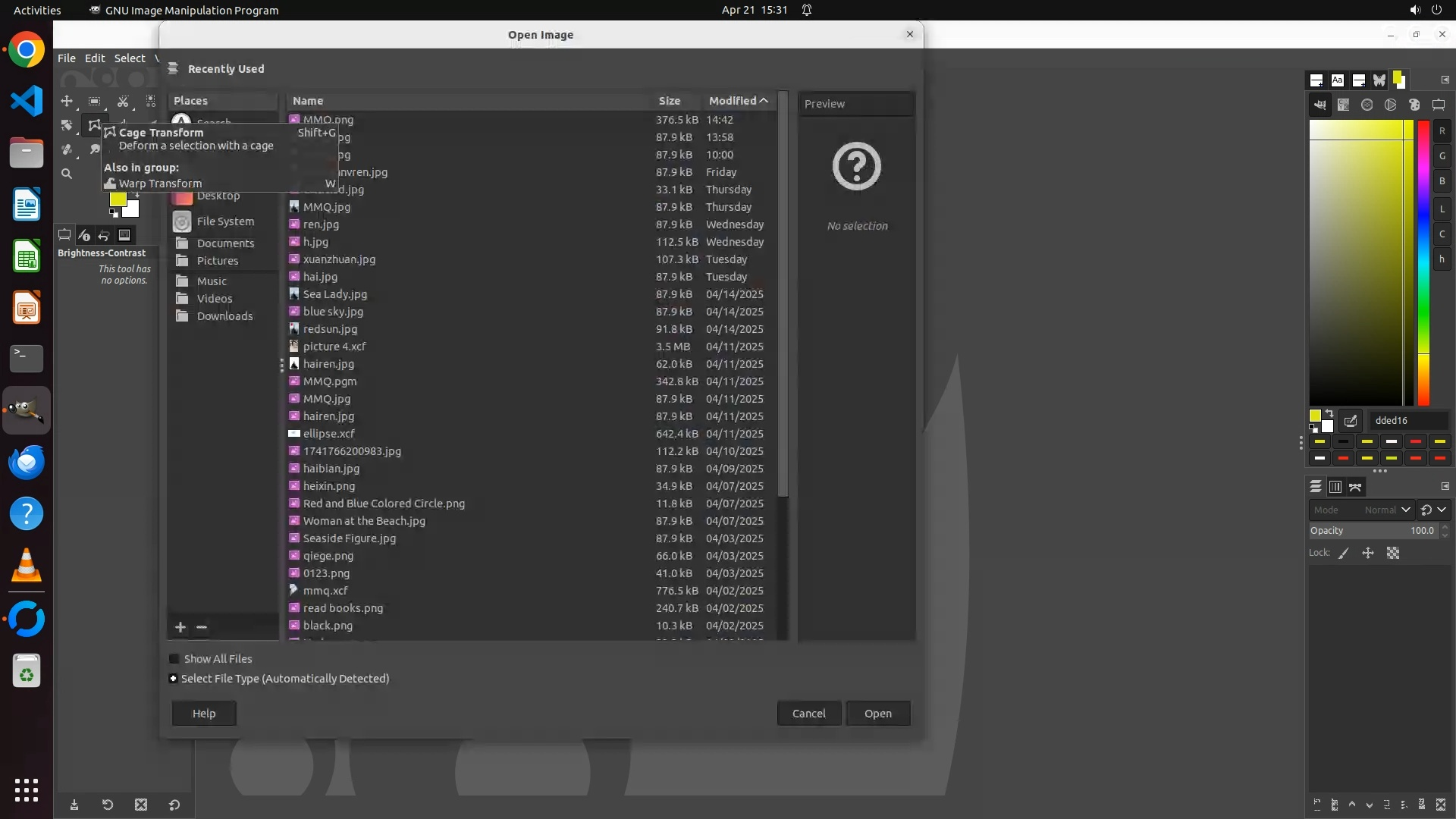The width and height of the screenshot is (1456, 819).
Task: Select the Rectangle Select tool
Action: (94, 101)
